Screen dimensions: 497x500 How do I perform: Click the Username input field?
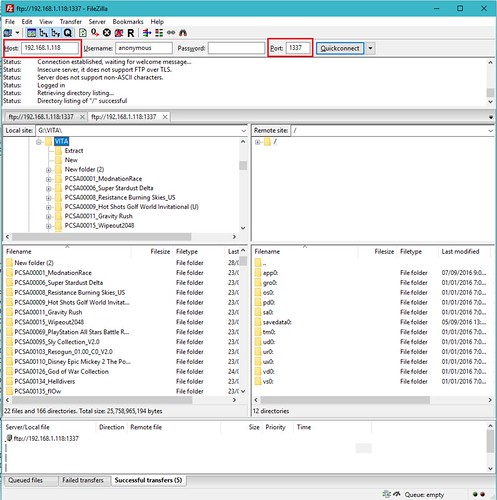[x=144, y=48]
